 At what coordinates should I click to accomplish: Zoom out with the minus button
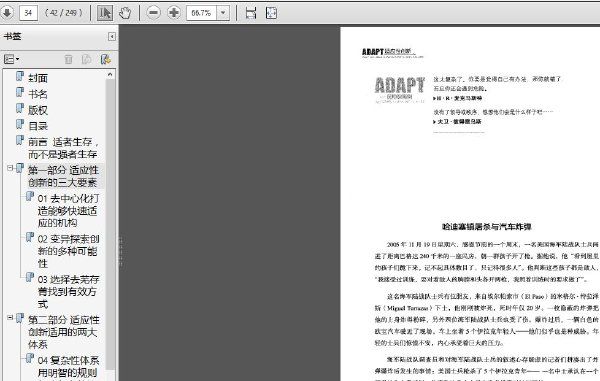tap(153, 13)
